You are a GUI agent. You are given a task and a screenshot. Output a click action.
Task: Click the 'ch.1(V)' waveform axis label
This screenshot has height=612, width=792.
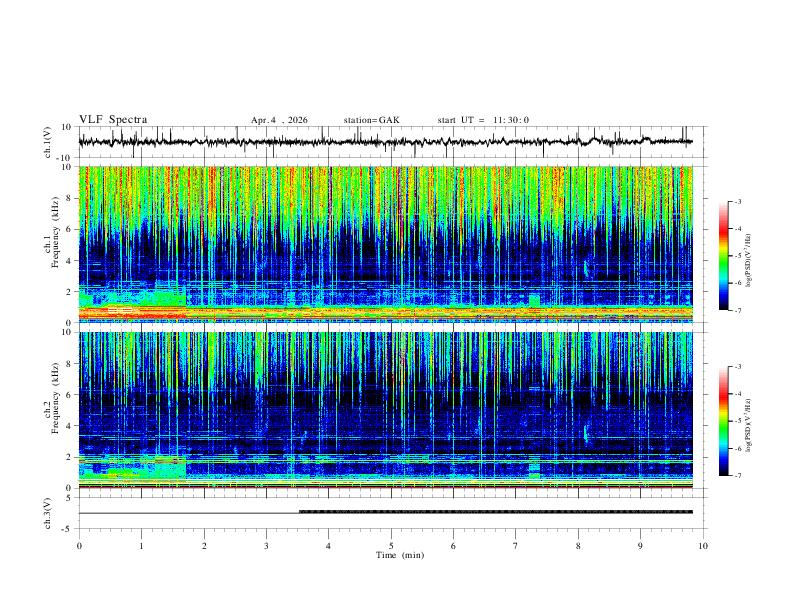pyautogui.click(x=48, y=142)
